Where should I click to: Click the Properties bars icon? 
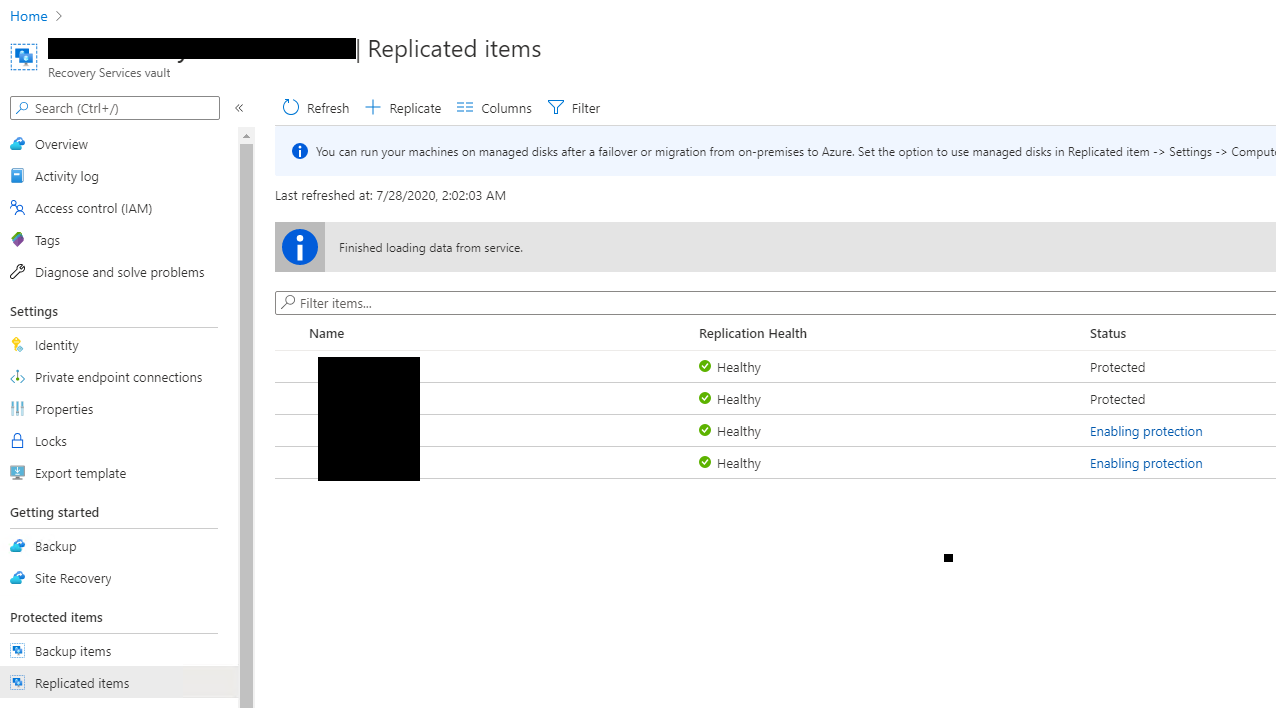point(17,410)
